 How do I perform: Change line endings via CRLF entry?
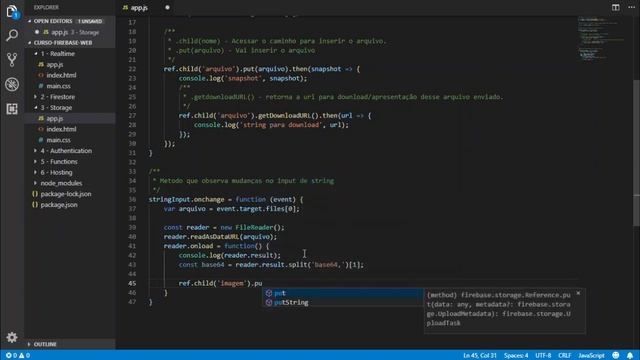point(565,355)
